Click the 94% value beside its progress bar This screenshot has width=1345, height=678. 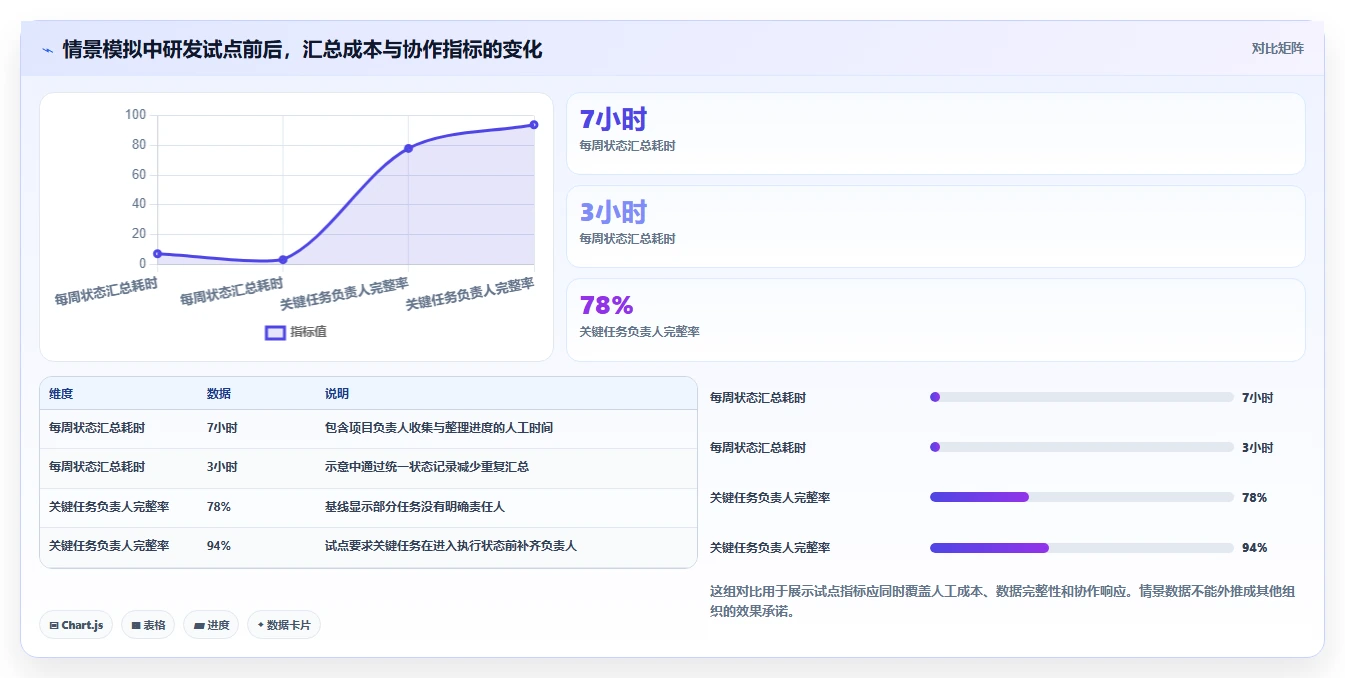pyautogui.click(x=1255, y=548)
